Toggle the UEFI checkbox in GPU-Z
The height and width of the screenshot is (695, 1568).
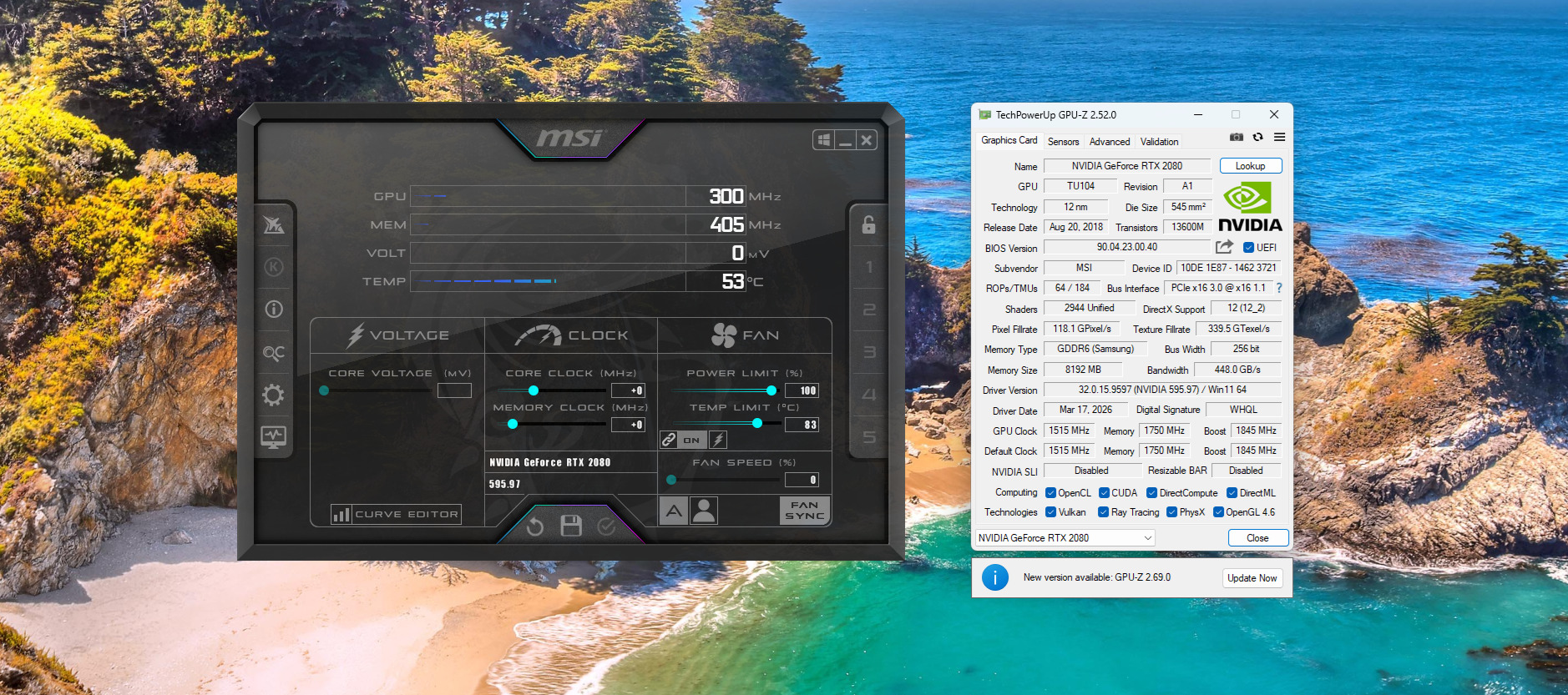(x=1248, y=248)
